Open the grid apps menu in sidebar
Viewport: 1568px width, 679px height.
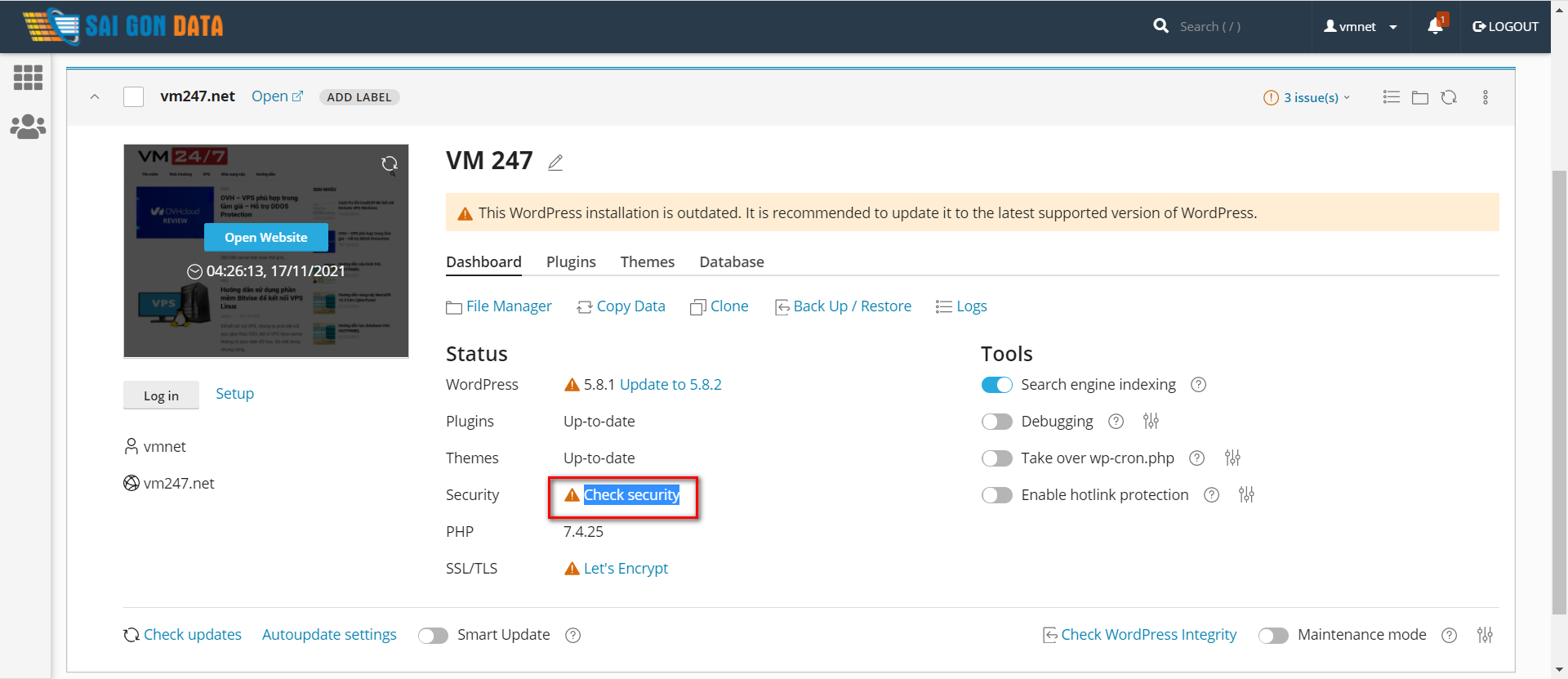(x=28, y=78)
